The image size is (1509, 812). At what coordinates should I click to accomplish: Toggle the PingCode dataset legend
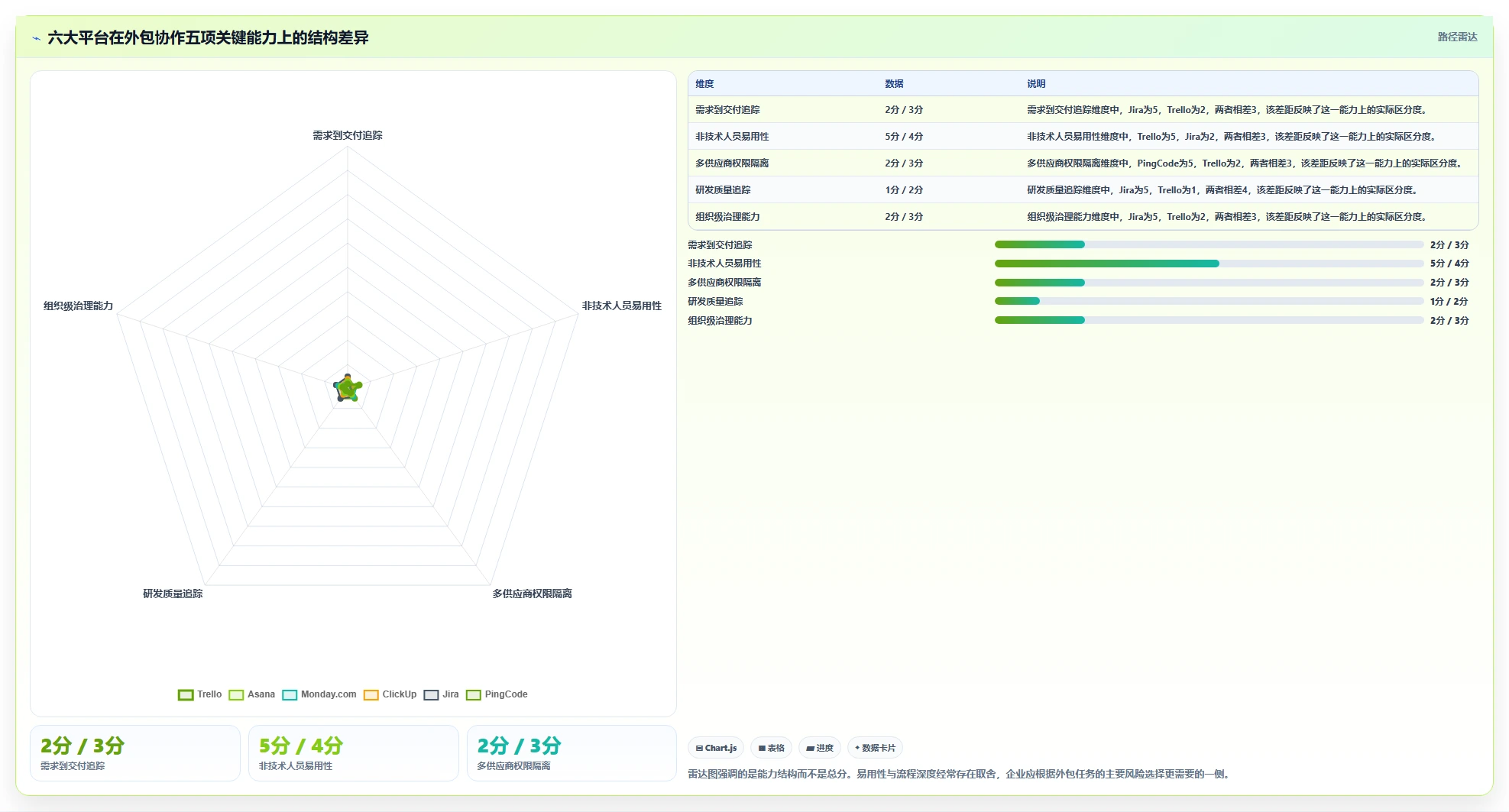497,694
